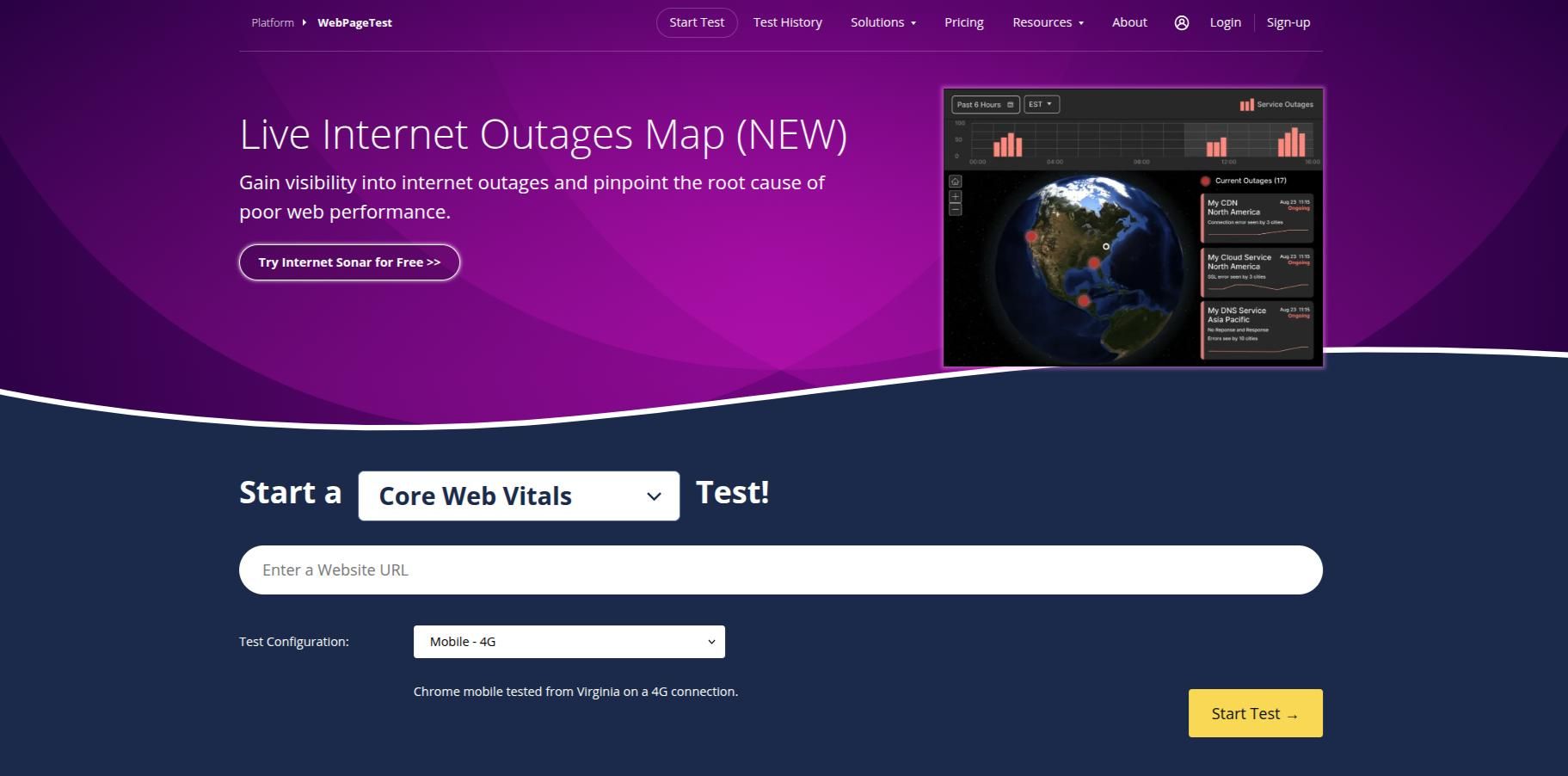Zoom in using the plus icon on the map
Screen dimensions: 1568x776
point(955,196)
